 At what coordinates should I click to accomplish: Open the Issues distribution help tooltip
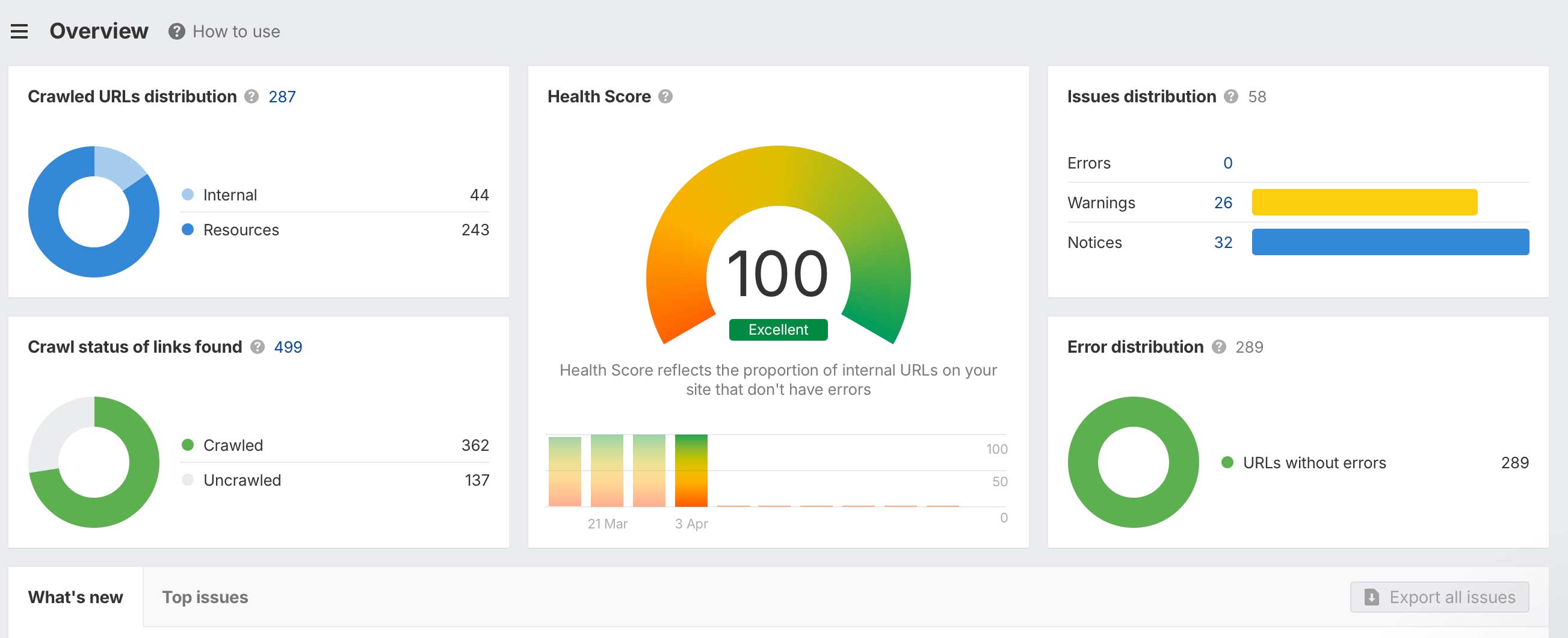pyautogui.click(x=1230, y=96)
